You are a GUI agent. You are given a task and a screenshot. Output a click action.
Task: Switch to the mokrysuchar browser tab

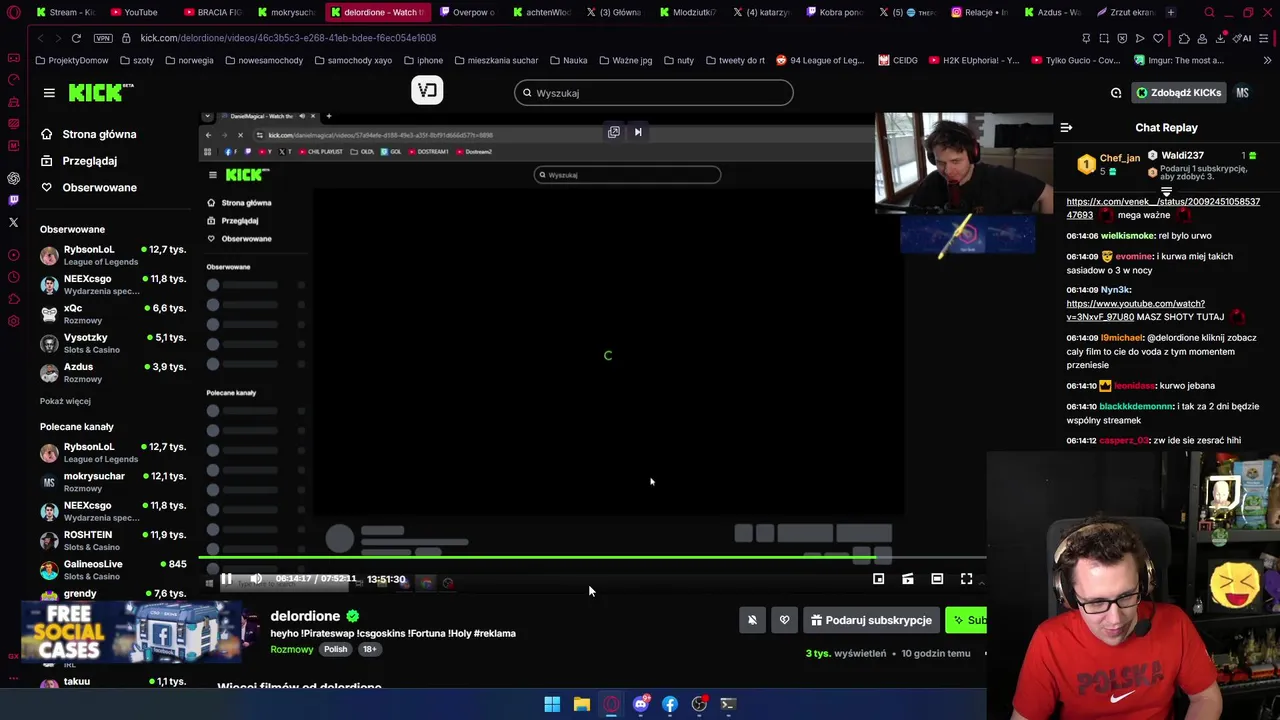click(x=286, y=12)
